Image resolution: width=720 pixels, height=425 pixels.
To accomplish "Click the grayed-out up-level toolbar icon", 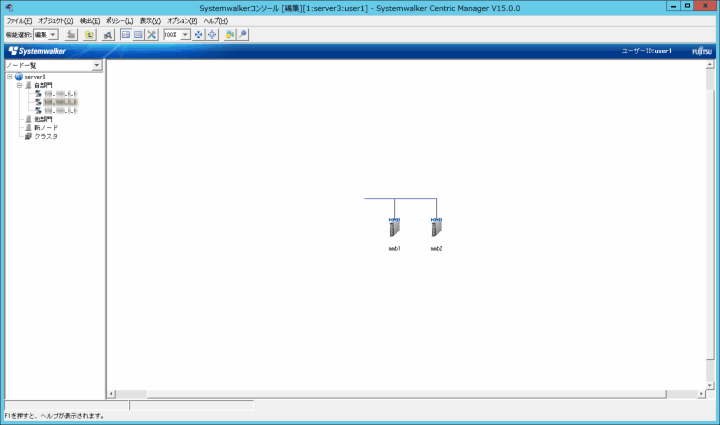I will [71, 35].
